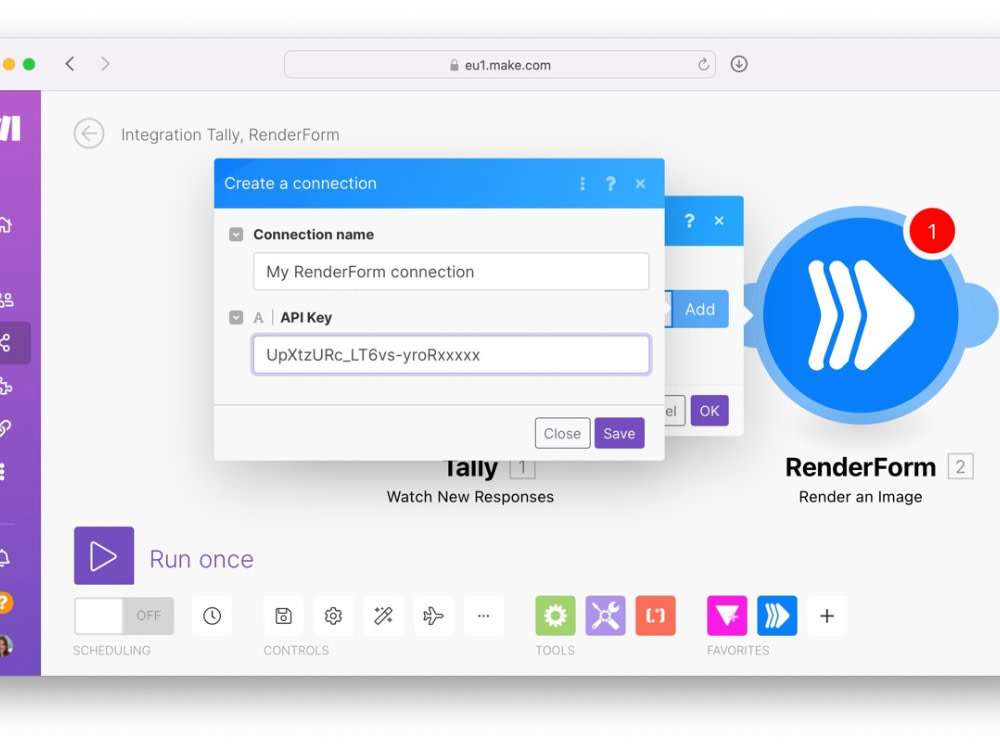The width and height of the screenshot is (1000, 750).
Task: Open the three-dot menu in Create a connection
Action: click(582, 184)
